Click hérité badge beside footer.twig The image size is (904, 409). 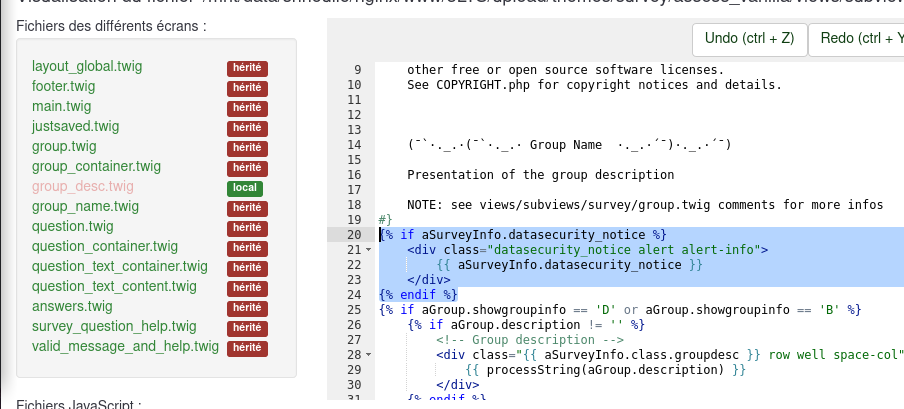coord(247,88)
